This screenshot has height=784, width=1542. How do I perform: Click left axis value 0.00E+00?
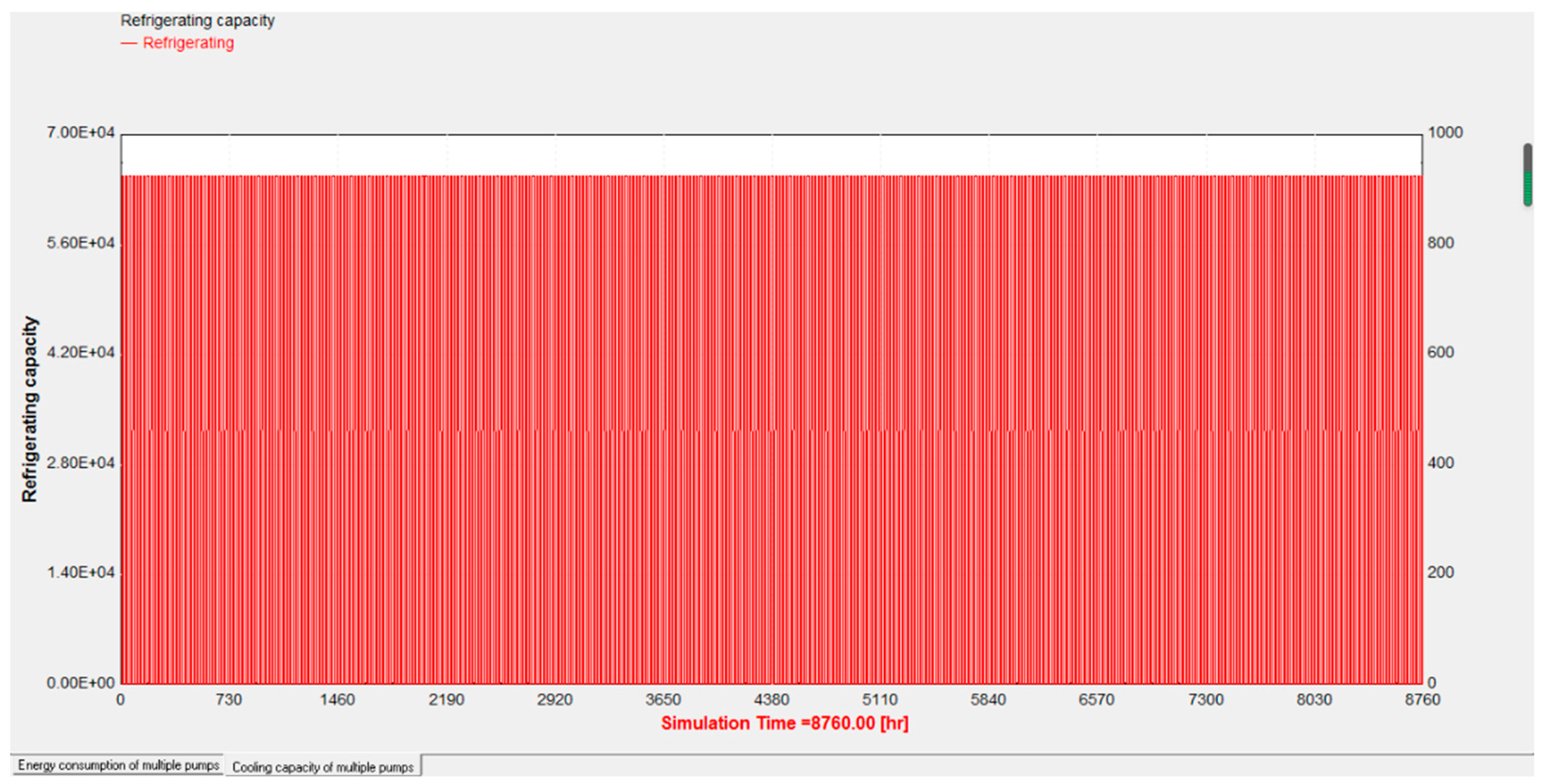coord(80,683)
